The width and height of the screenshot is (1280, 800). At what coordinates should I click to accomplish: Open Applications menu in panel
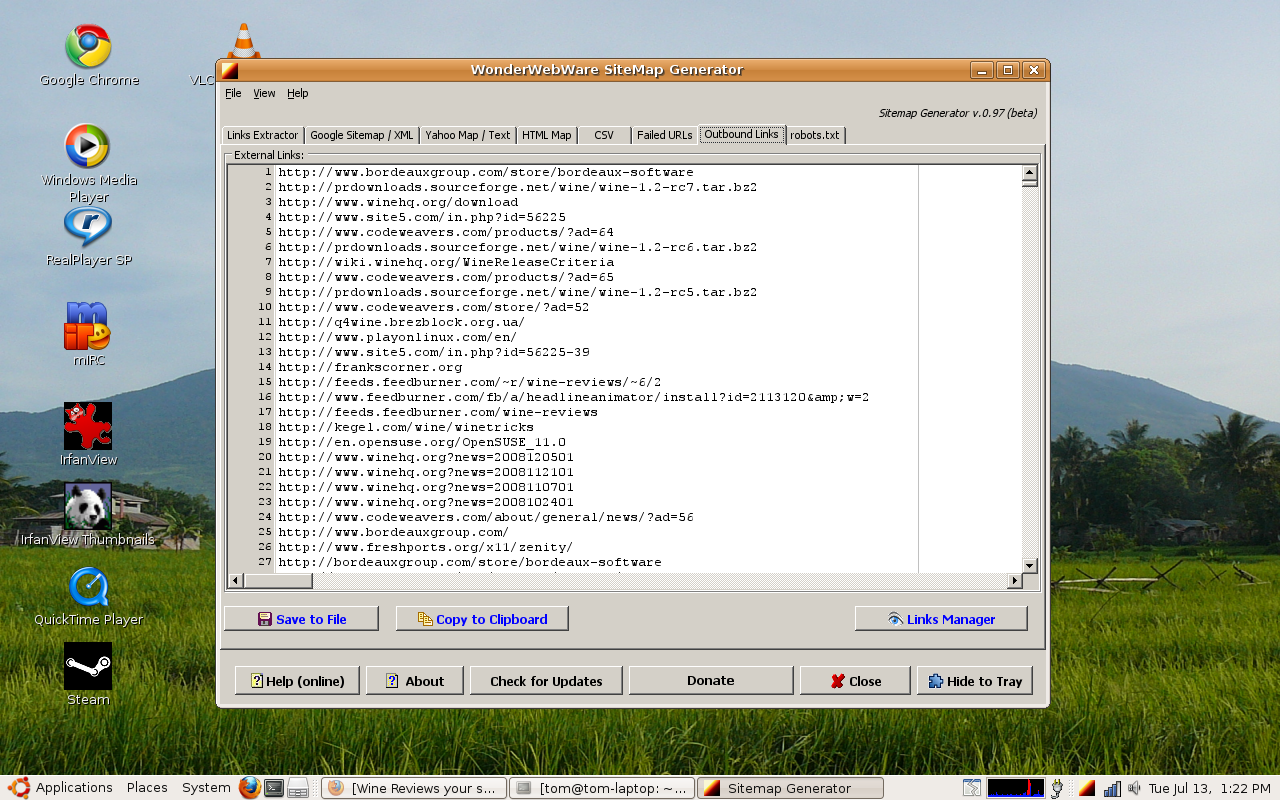click(74, 788)
